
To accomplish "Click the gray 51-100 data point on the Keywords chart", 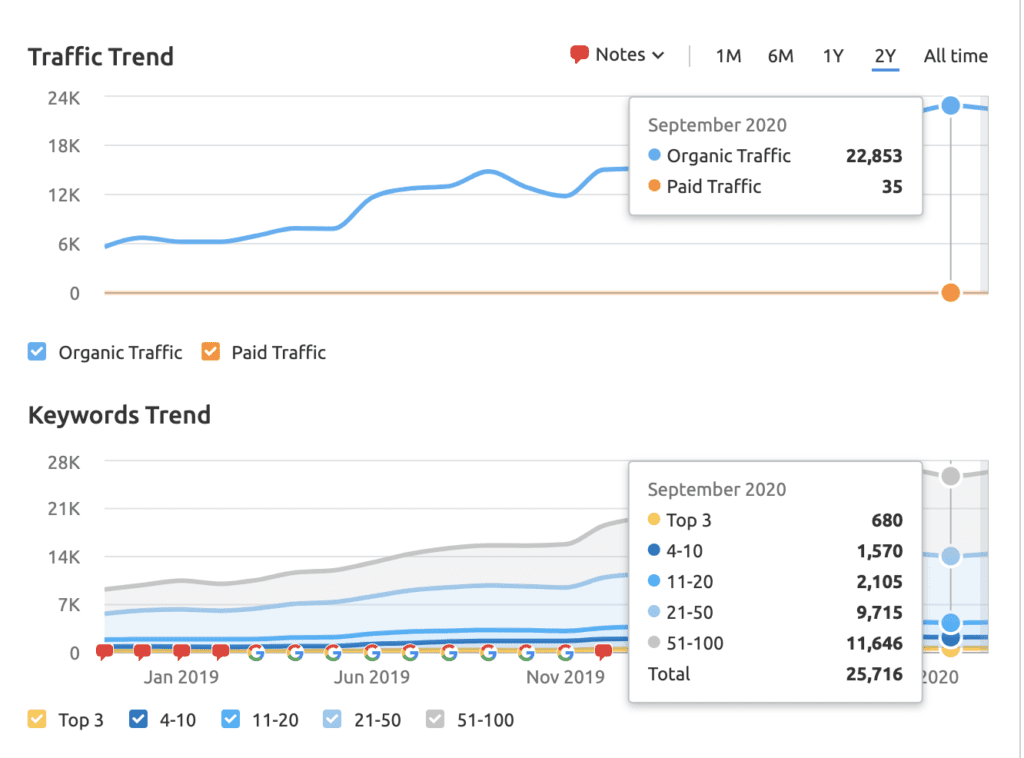I will (951, 476).
